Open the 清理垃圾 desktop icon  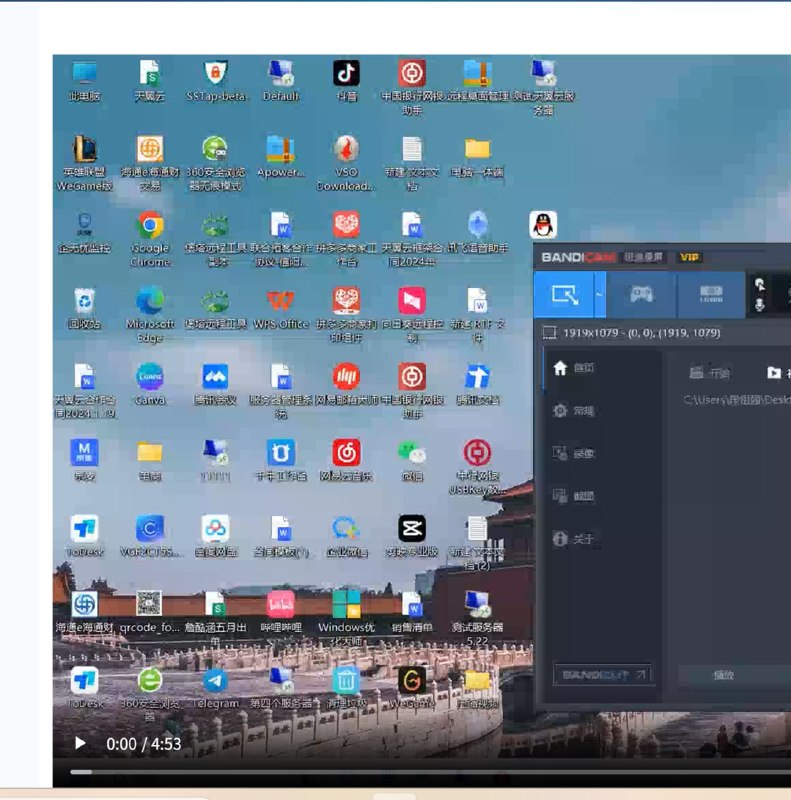pyautogui.click(x=347, y=688)
